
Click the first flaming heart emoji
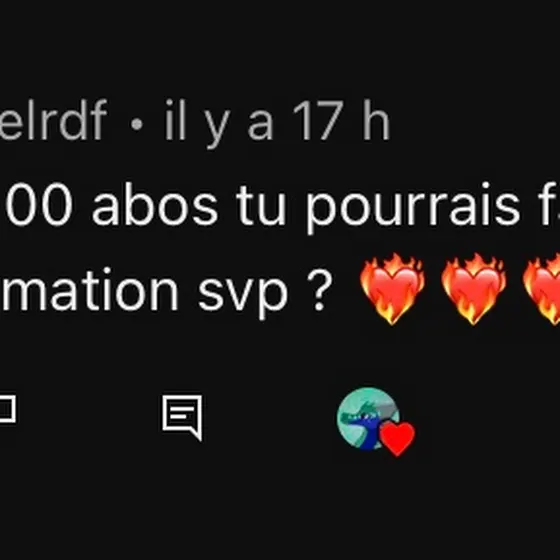[392, 289]
